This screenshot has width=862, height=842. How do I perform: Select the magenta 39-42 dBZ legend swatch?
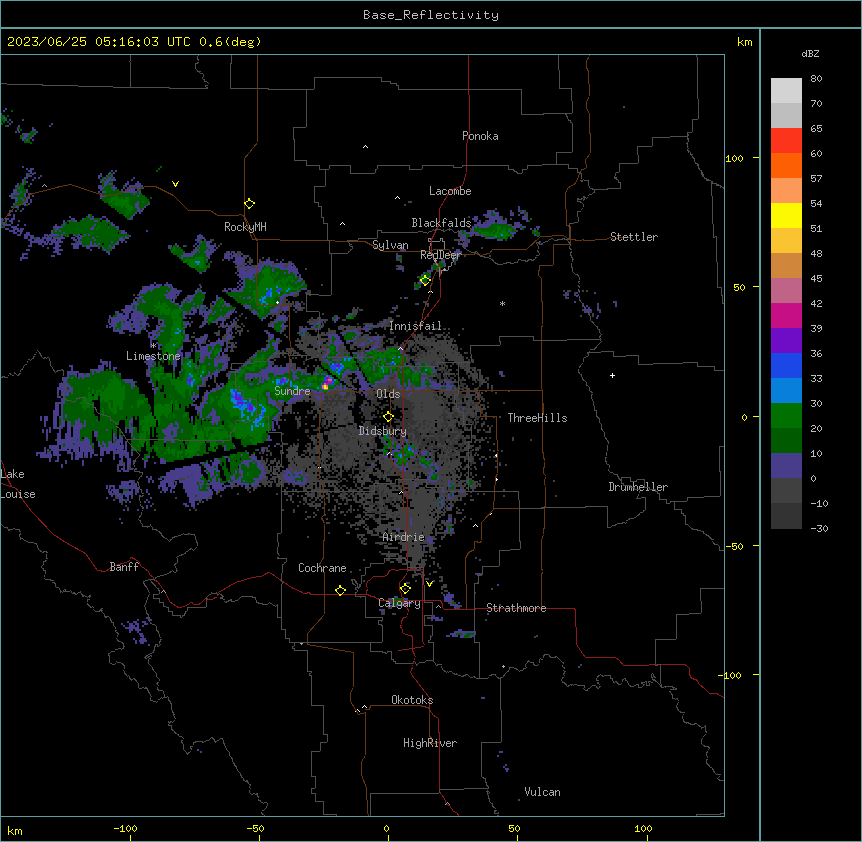click(786, 315)
